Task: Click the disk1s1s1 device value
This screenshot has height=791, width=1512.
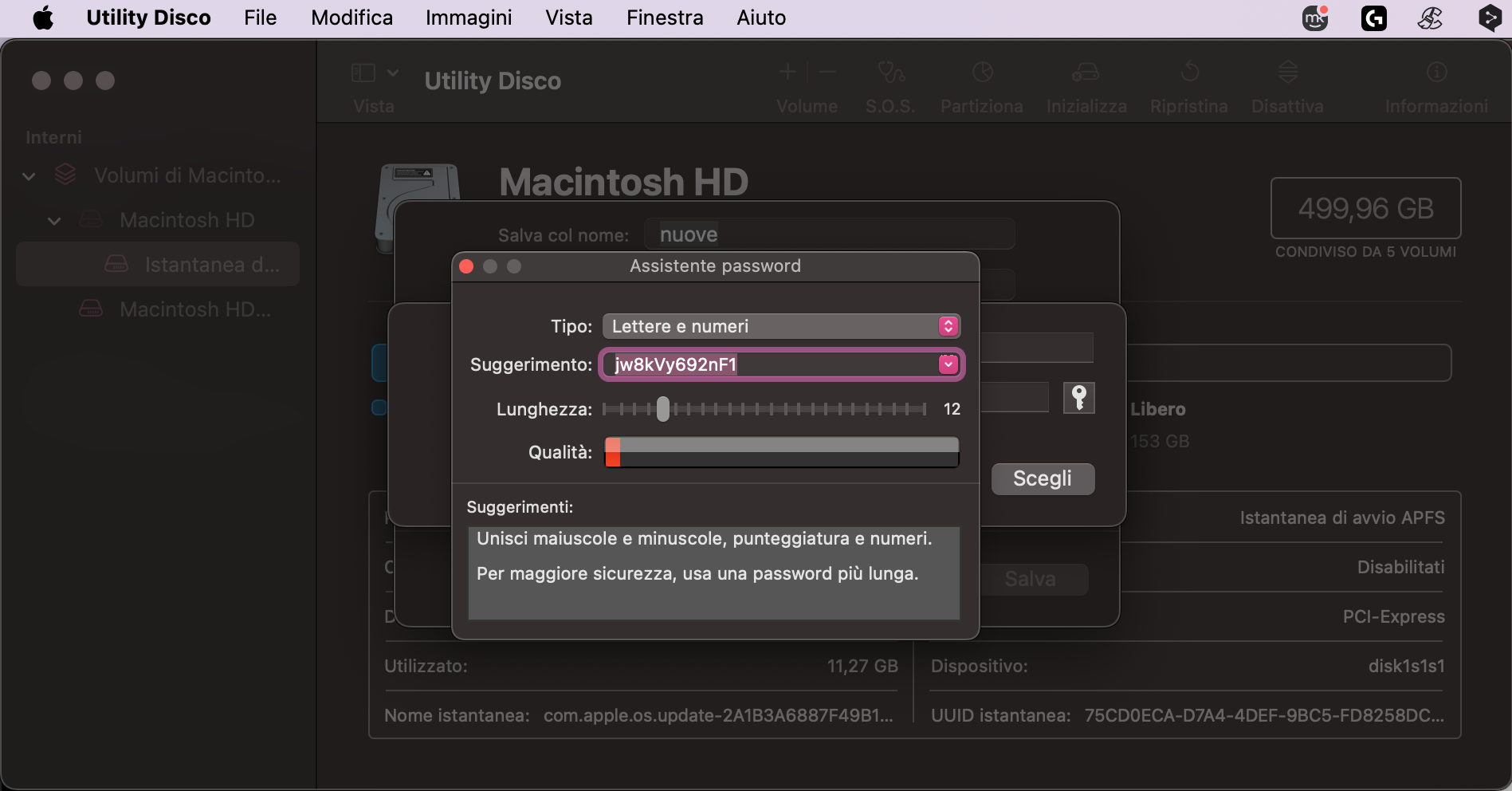Action: (1406, 666)
